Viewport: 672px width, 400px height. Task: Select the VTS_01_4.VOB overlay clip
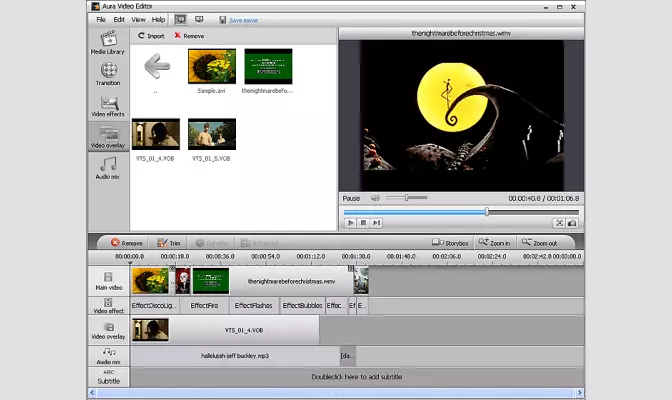[x=225, y=330]
